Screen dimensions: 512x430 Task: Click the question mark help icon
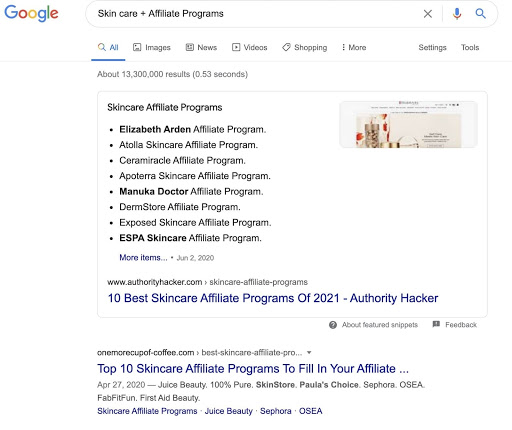pos(333,325)
